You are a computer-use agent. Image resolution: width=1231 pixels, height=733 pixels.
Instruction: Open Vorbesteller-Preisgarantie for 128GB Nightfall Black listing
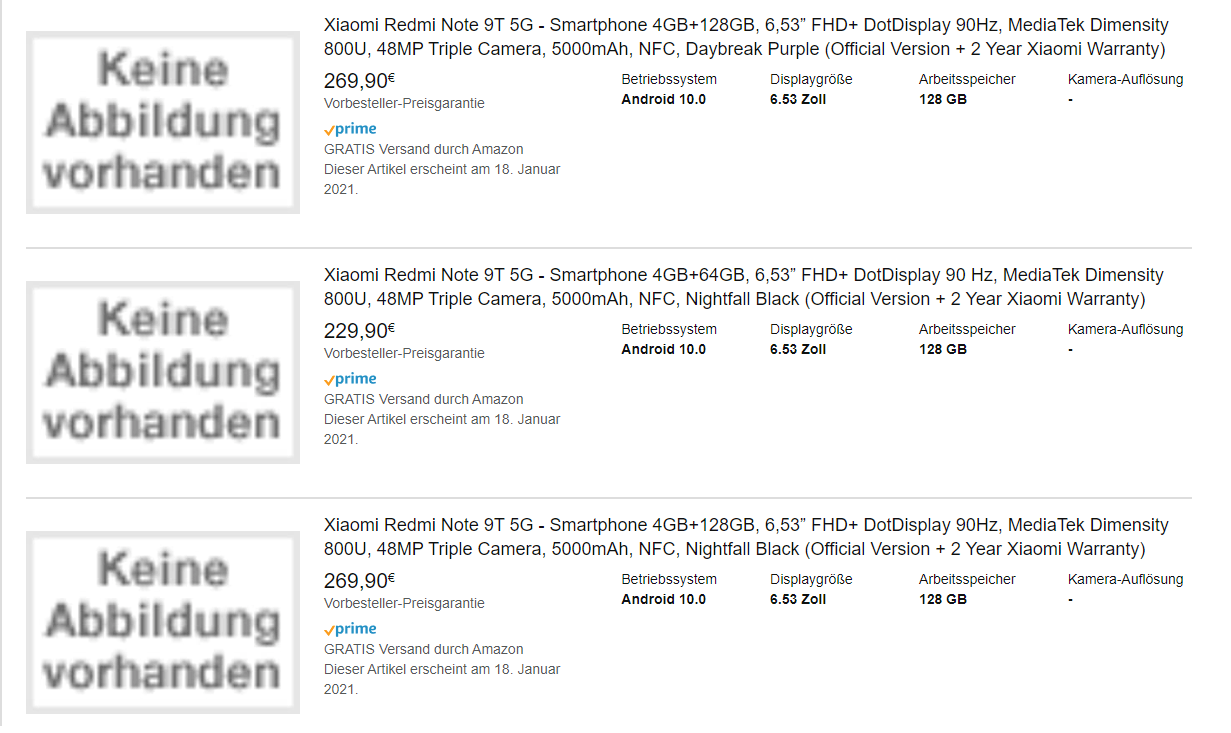[404, 603]
